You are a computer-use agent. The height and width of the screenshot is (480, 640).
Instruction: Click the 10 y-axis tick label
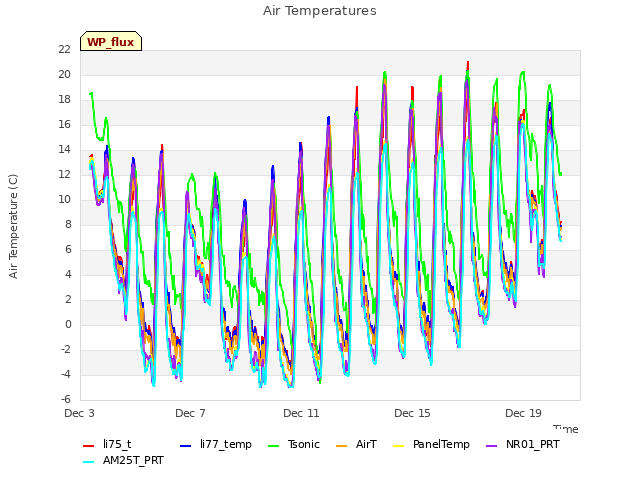point(64,199)
